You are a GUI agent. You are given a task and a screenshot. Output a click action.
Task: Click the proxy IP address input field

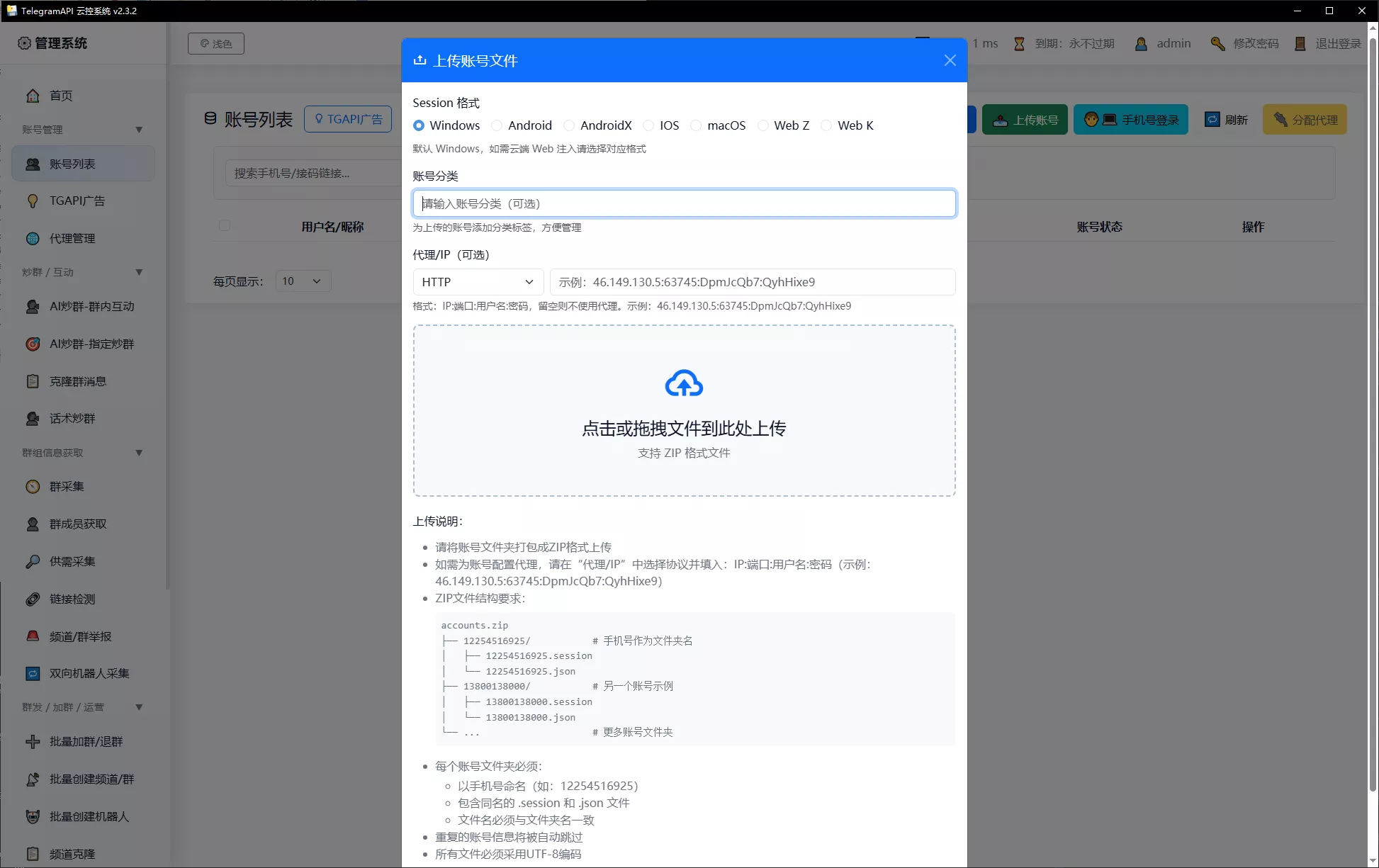tap(753, 282)
